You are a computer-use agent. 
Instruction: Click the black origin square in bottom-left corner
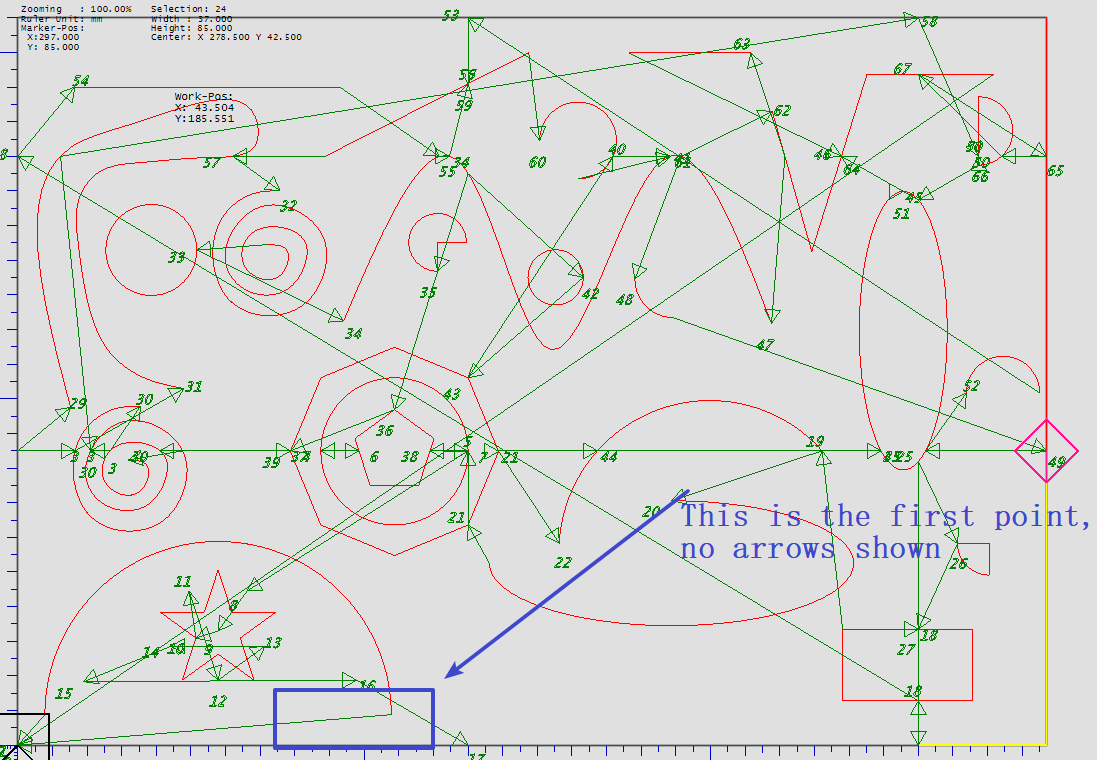point(24,735)
